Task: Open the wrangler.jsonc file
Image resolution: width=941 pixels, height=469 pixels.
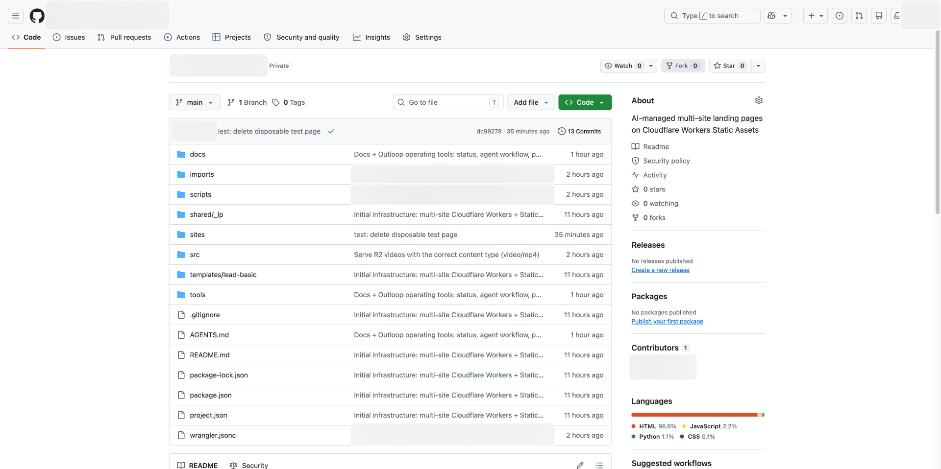Action: coord(212,435)
